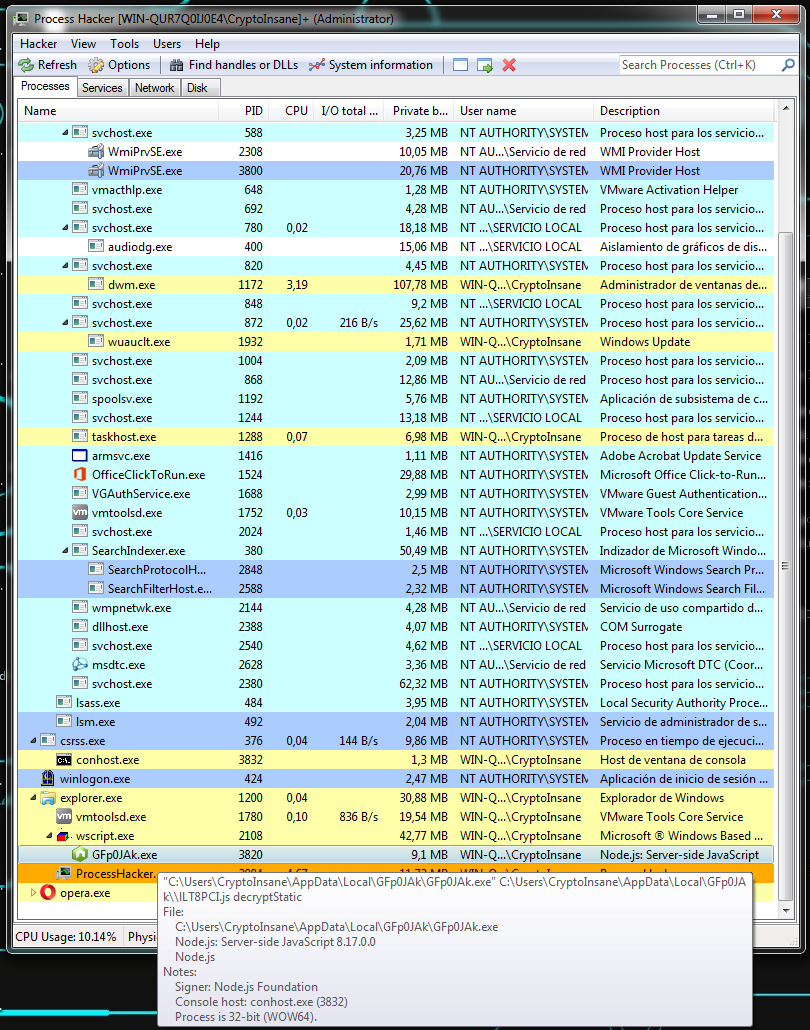The width and height of the screenshot is (810, 1030).
Task: Click the vertical scrollbar thumb
Action: click(x=785, y=567)
